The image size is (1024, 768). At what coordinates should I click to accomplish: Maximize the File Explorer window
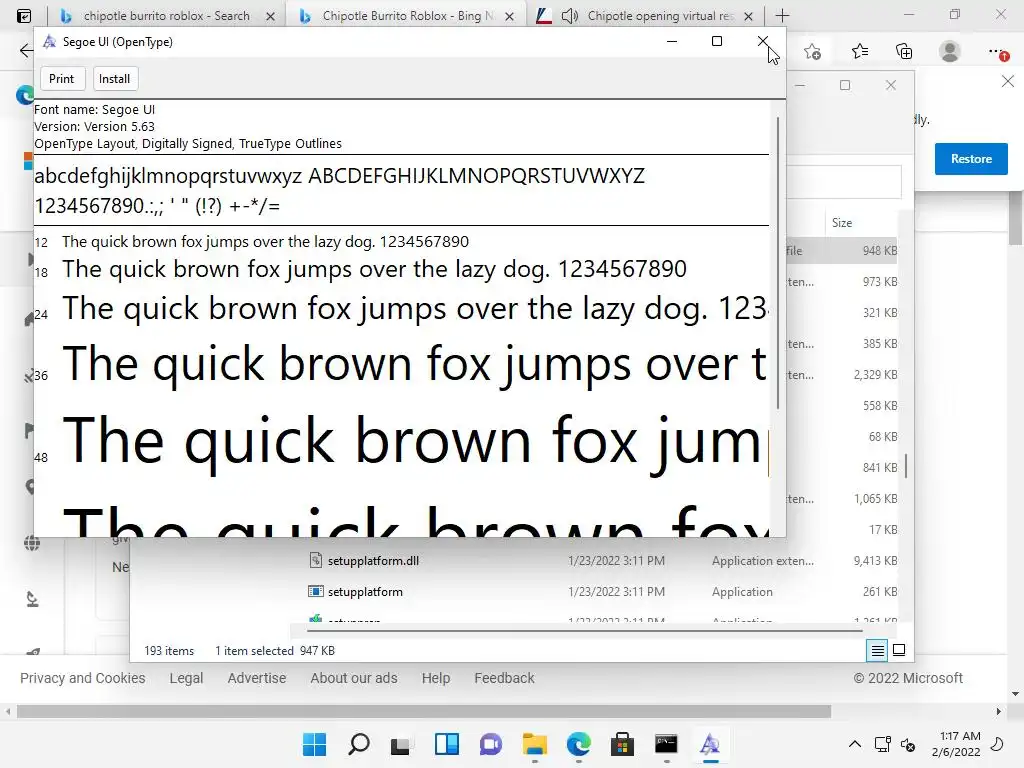845,85
